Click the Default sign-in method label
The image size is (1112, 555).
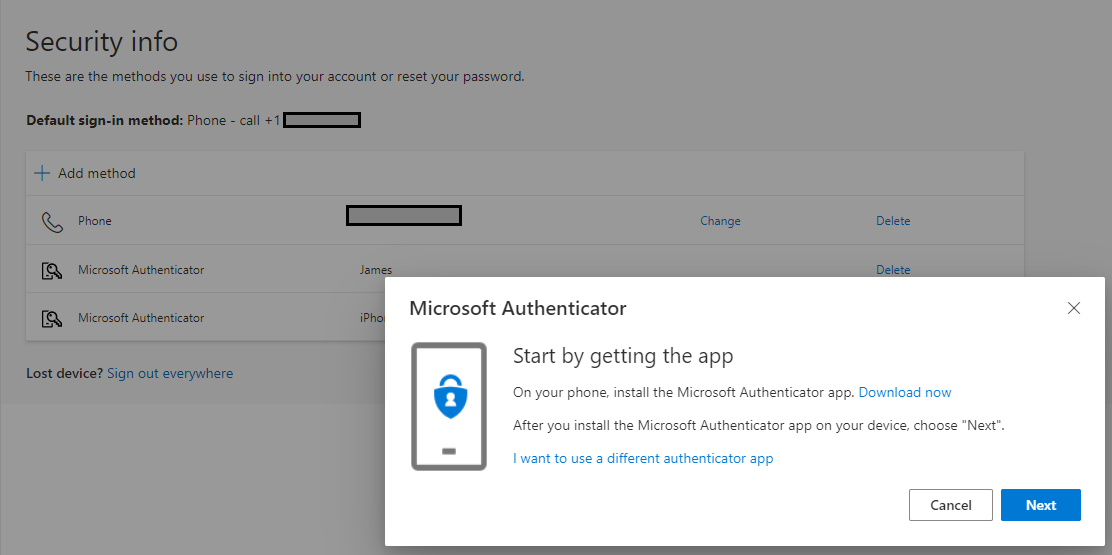point(105,120)
